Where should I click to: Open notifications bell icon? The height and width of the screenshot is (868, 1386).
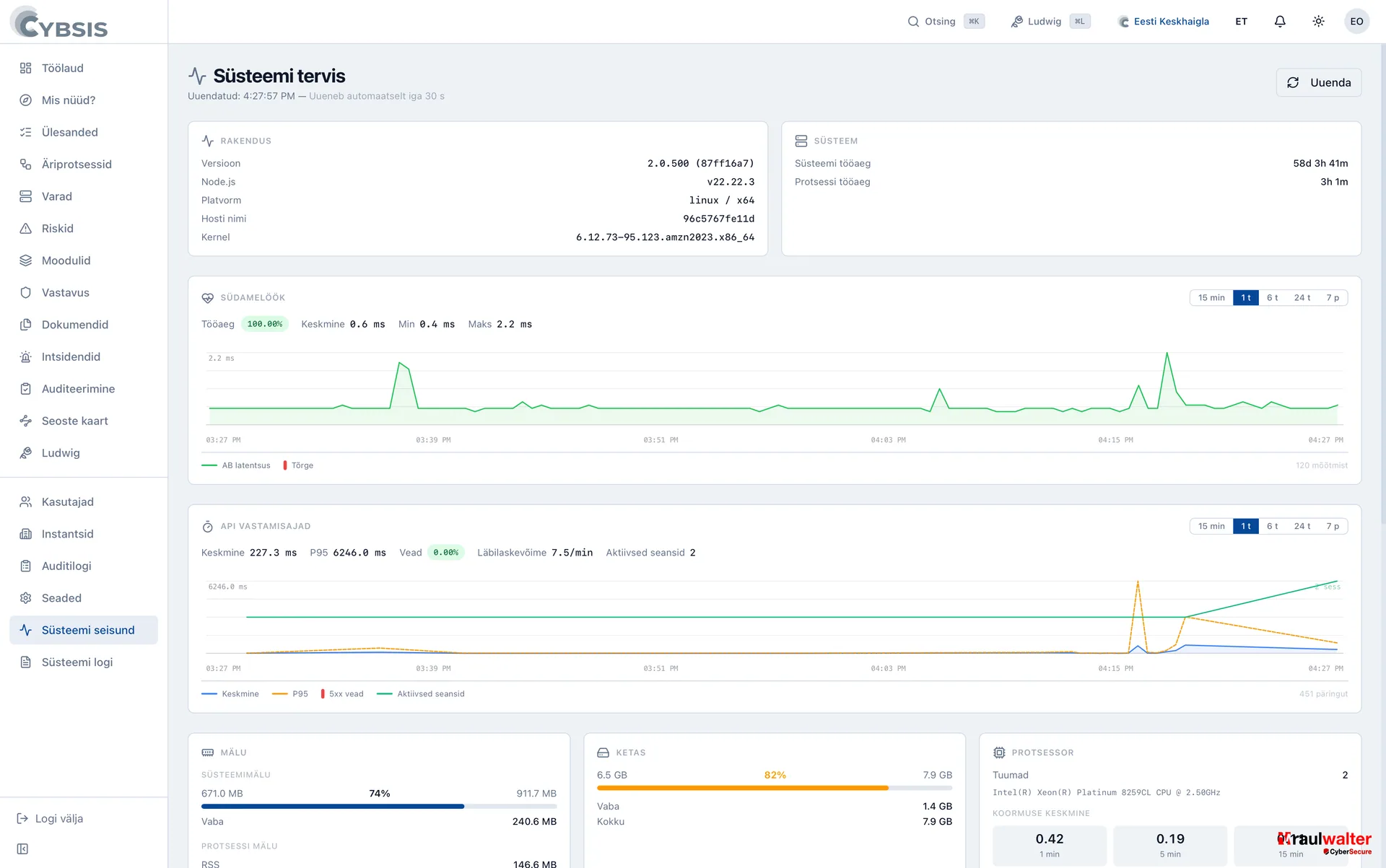point(1280,22)
